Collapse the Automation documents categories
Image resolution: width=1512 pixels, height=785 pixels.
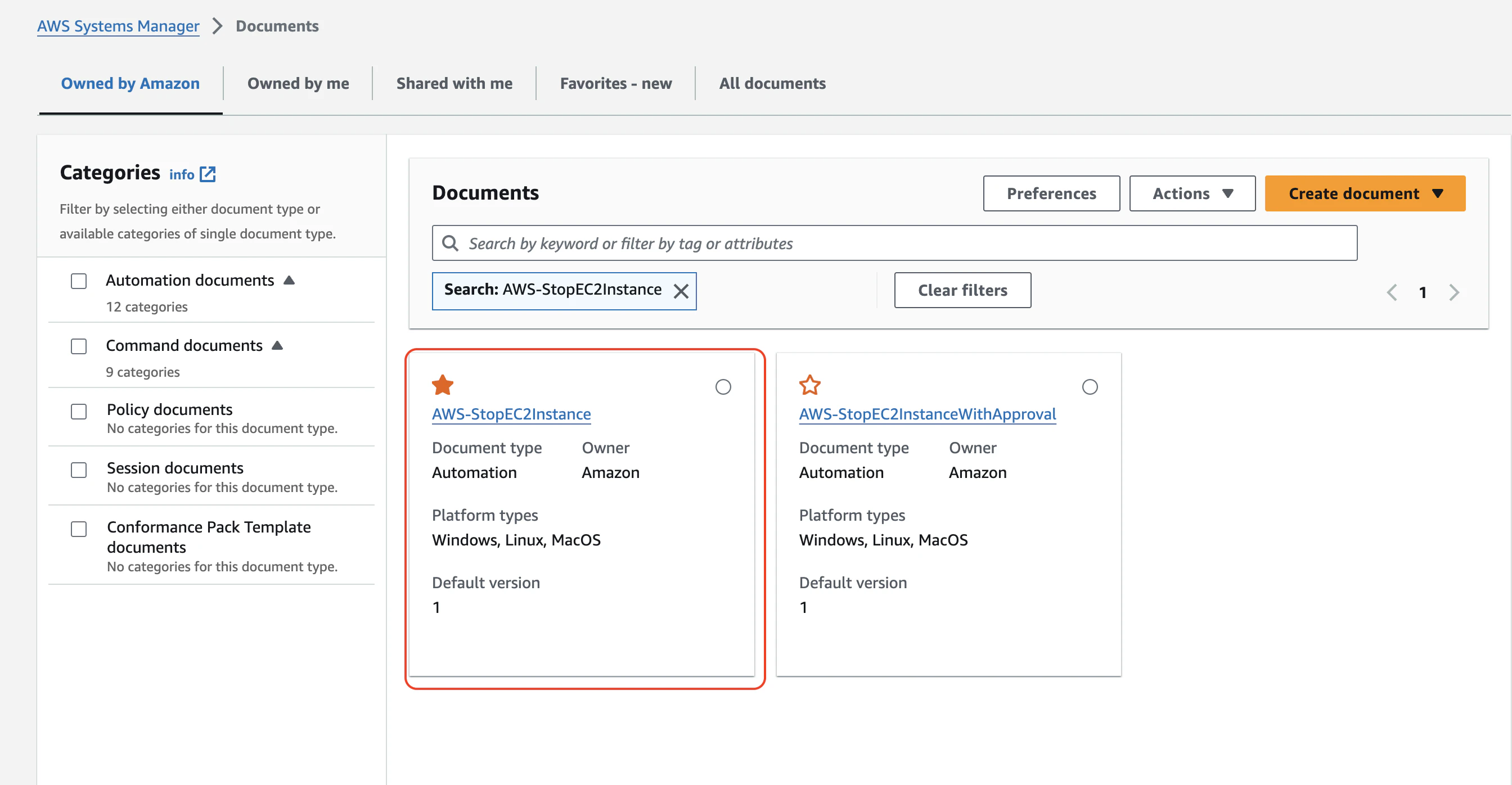(x=289, y=280)
